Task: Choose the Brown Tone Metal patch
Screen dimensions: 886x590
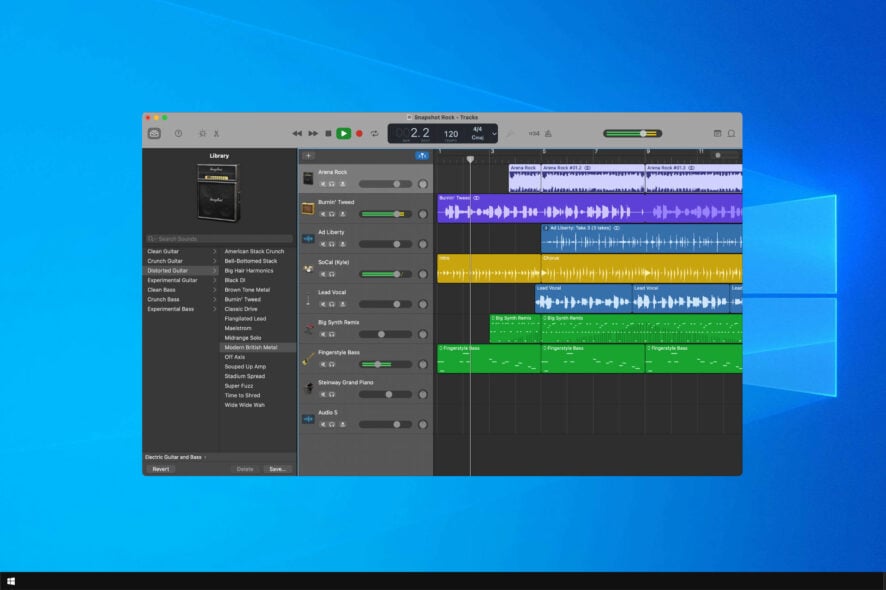Action: pyautogui.click(x=247, y=290)
